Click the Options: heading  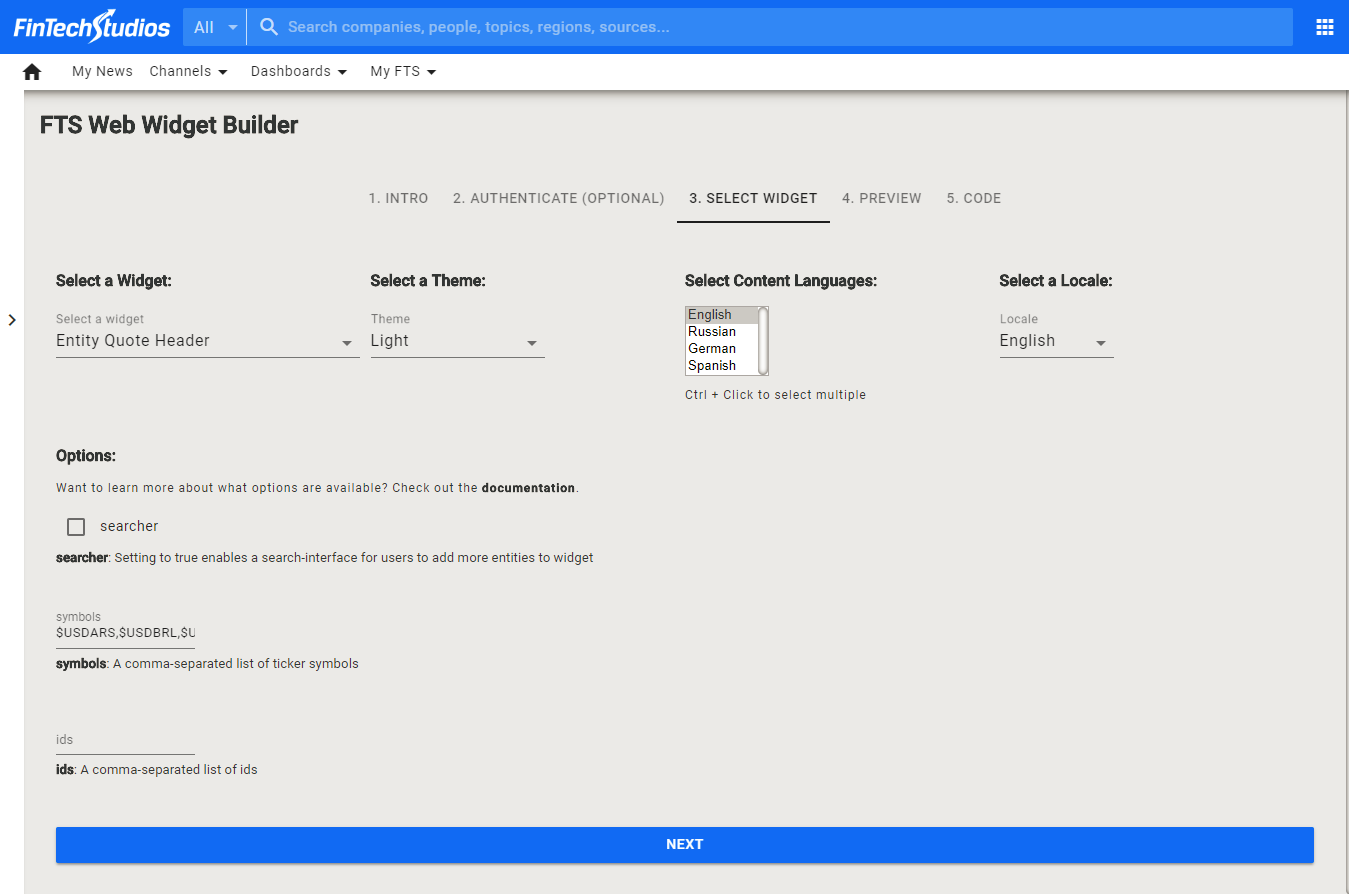pyautogui.click(x=86, y=456)
